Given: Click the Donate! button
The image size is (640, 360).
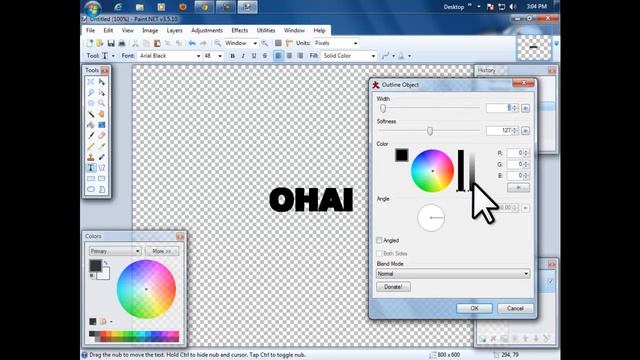Looking at the screenshot, I should click(393, 287).
